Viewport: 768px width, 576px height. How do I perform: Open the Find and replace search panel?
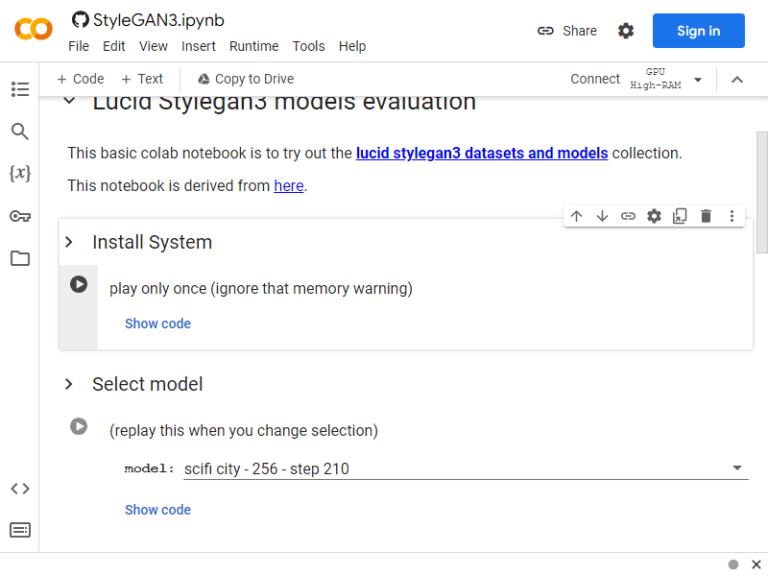pos(20,131)
